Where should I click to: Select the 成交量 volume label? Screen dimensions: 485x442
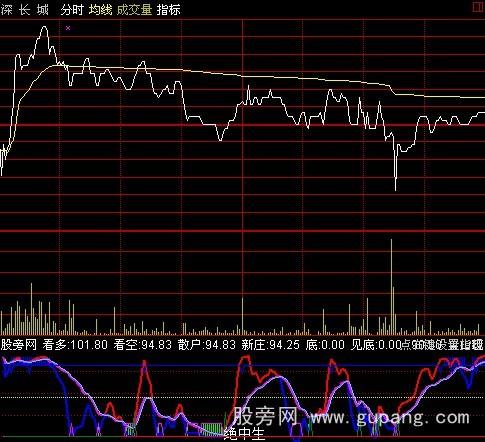pyautogui.click(x=134, y=10)
